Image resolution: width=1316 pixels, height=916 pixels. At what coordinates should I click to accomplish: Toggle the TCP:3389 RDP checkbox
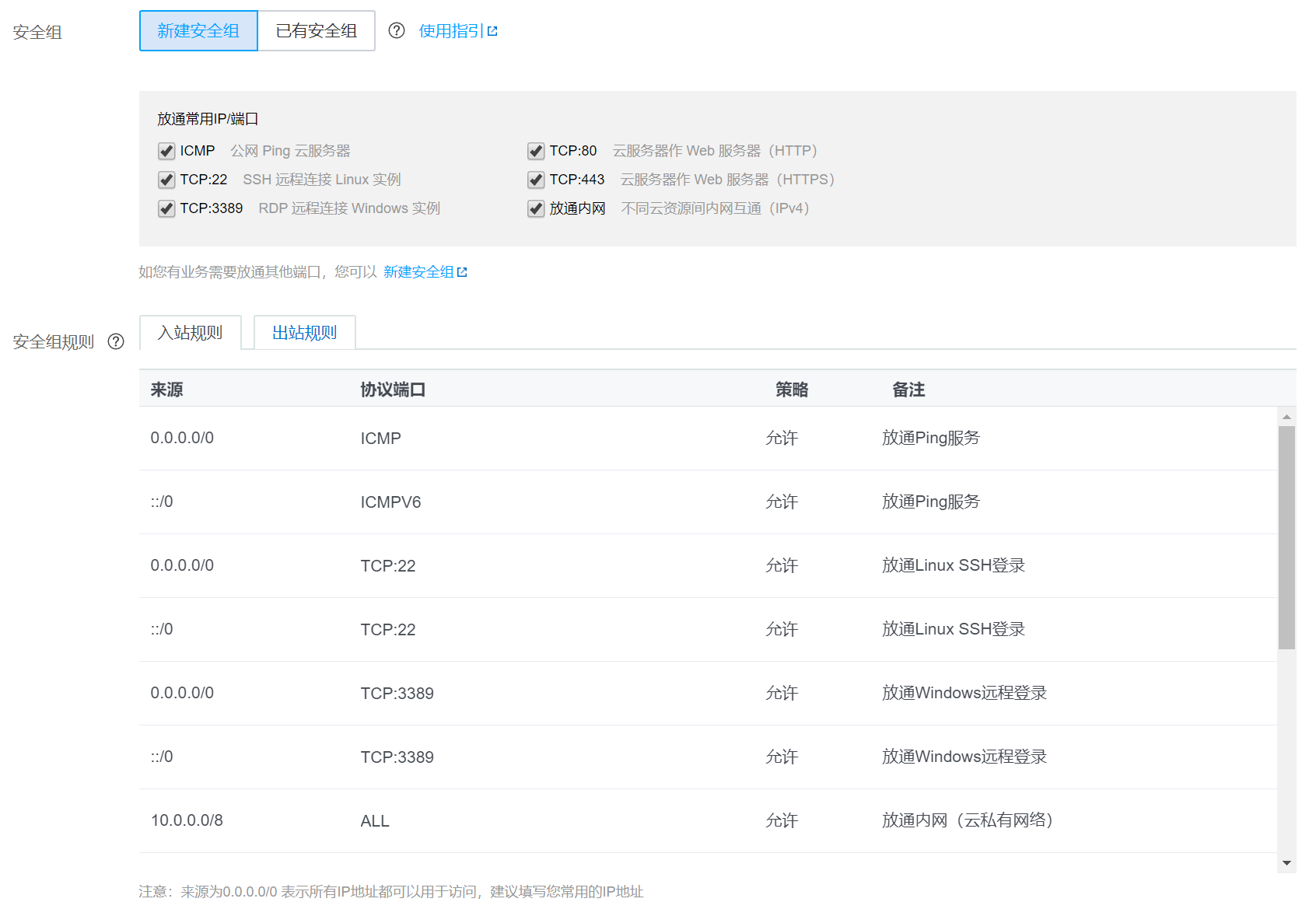166,208
